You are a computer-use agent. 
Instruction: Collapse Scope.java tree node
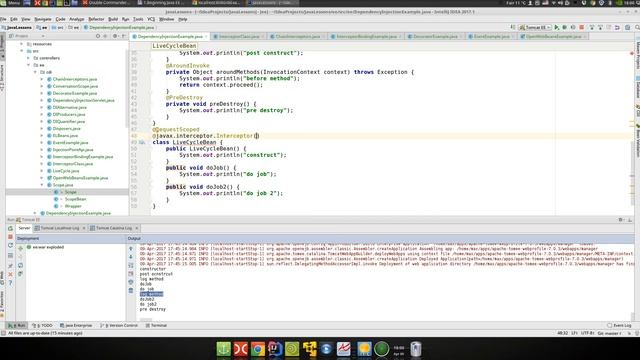(x=42, y=185)
